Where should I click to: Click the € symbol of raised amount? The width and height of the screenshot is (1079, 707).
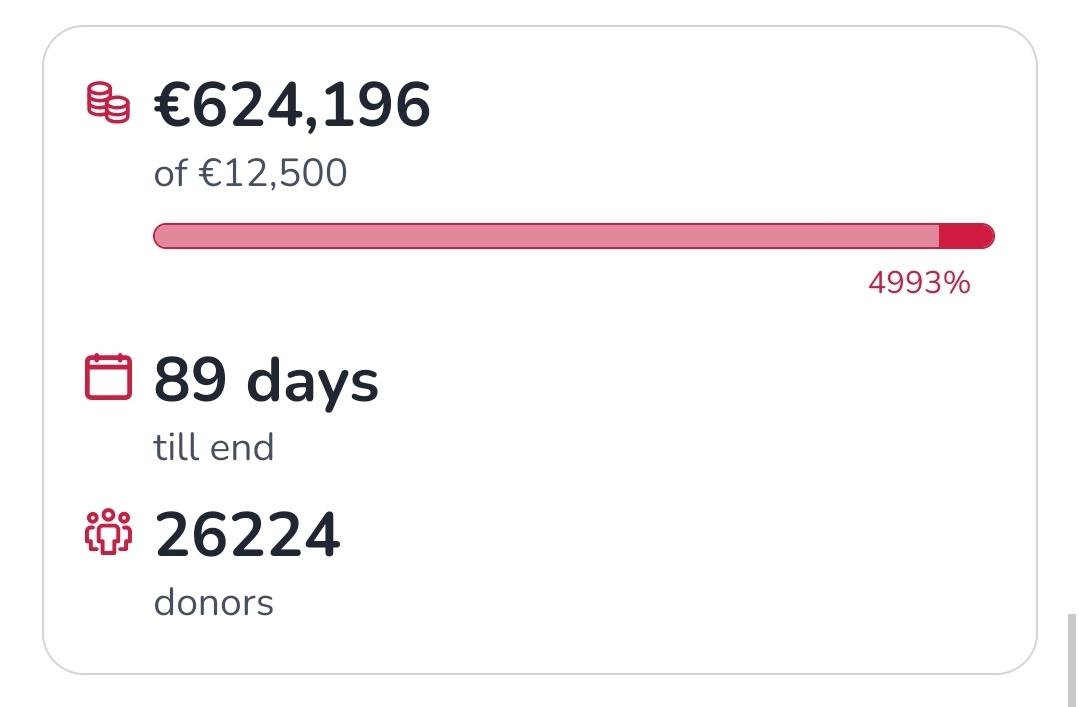(x=171, y=105)
